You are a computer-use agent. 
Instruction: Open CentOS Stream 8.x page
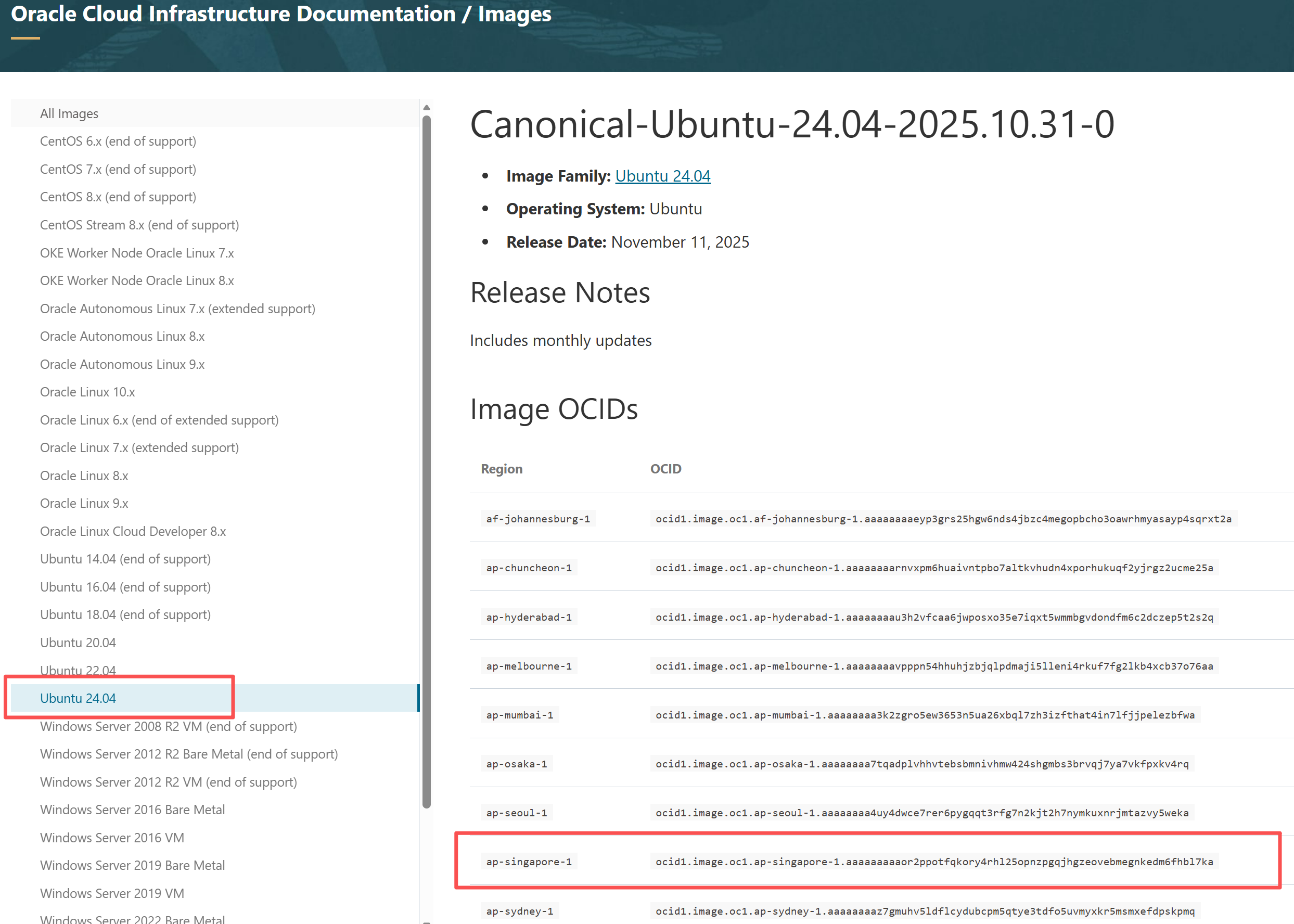tap(139, 225)
